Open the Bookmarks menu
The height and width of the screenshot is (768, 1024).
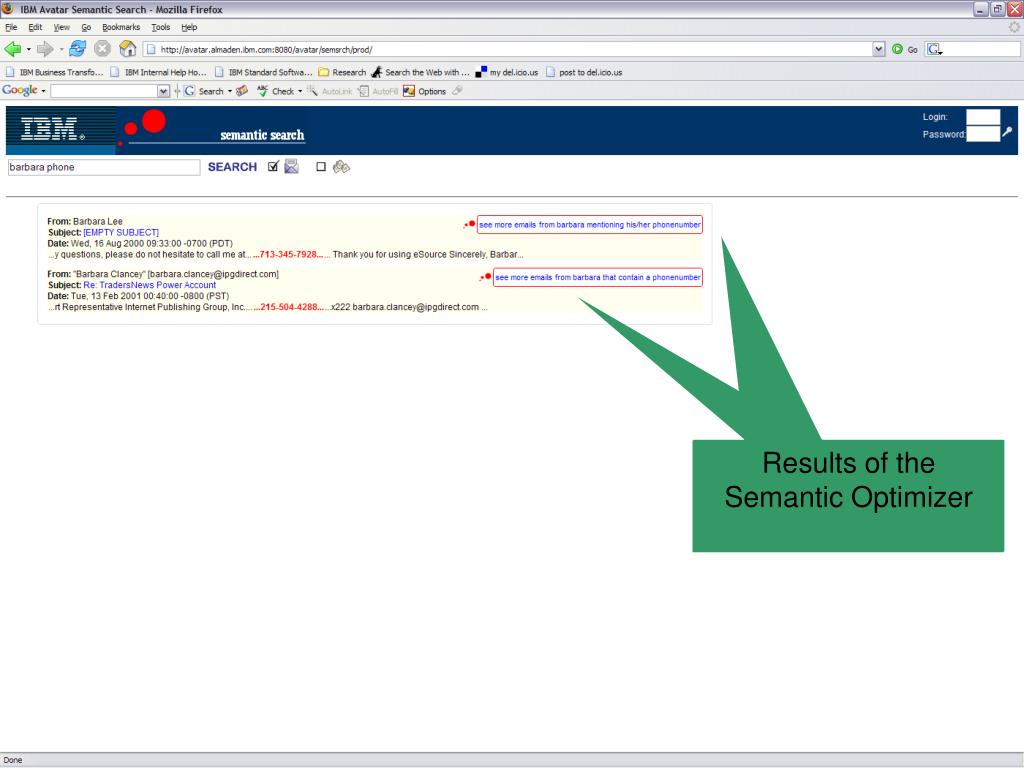(121, 27)
